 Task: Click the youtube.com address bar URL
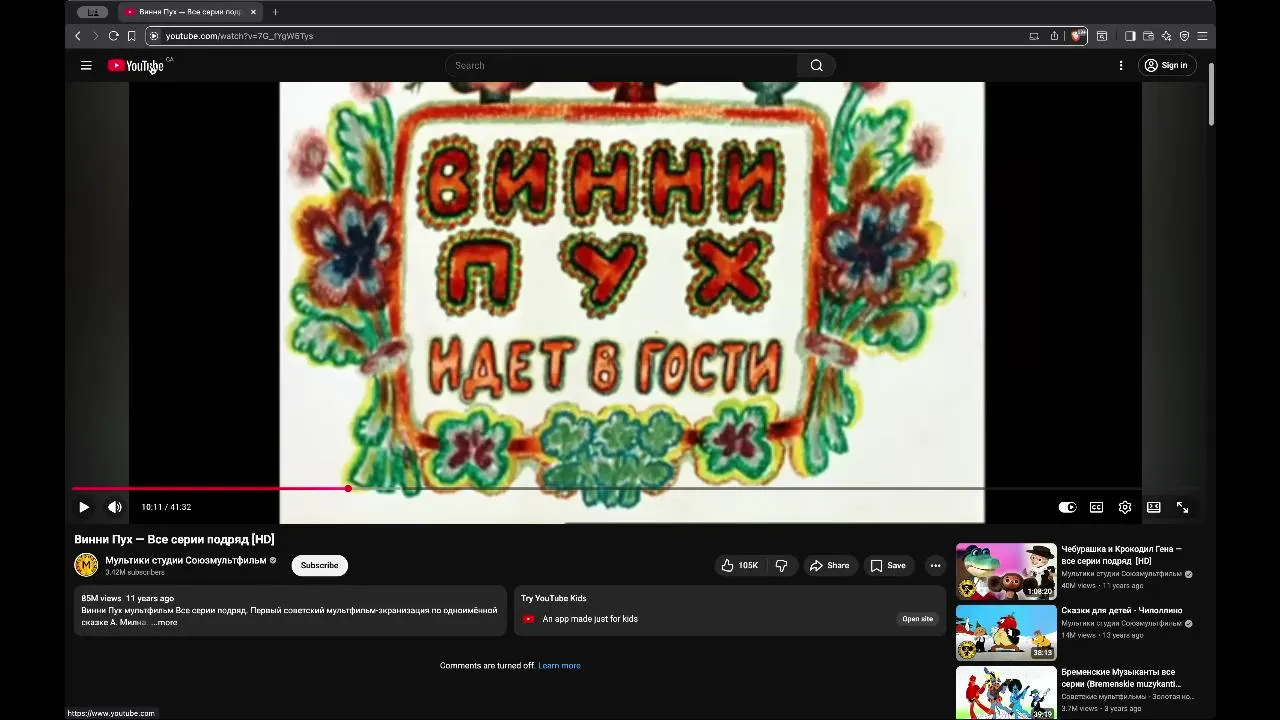[239, 36]
